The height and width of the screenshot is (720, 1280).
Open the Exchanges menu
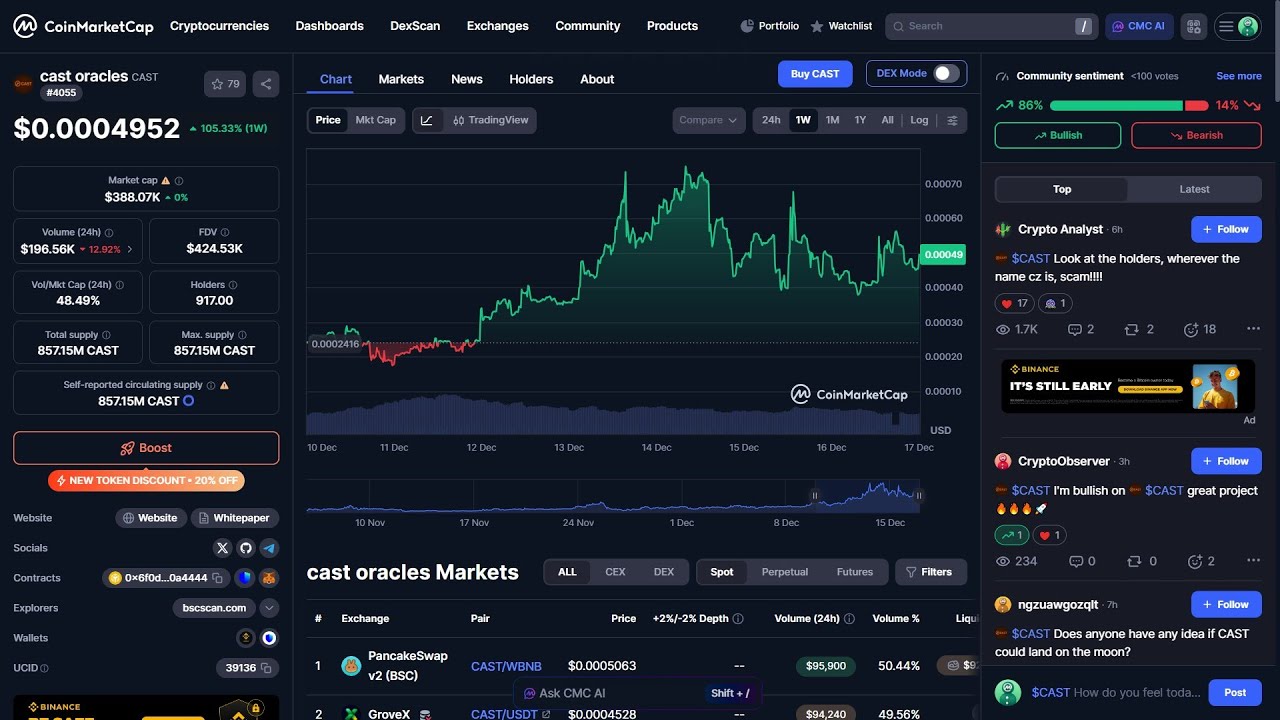click(x=497, y=26)
